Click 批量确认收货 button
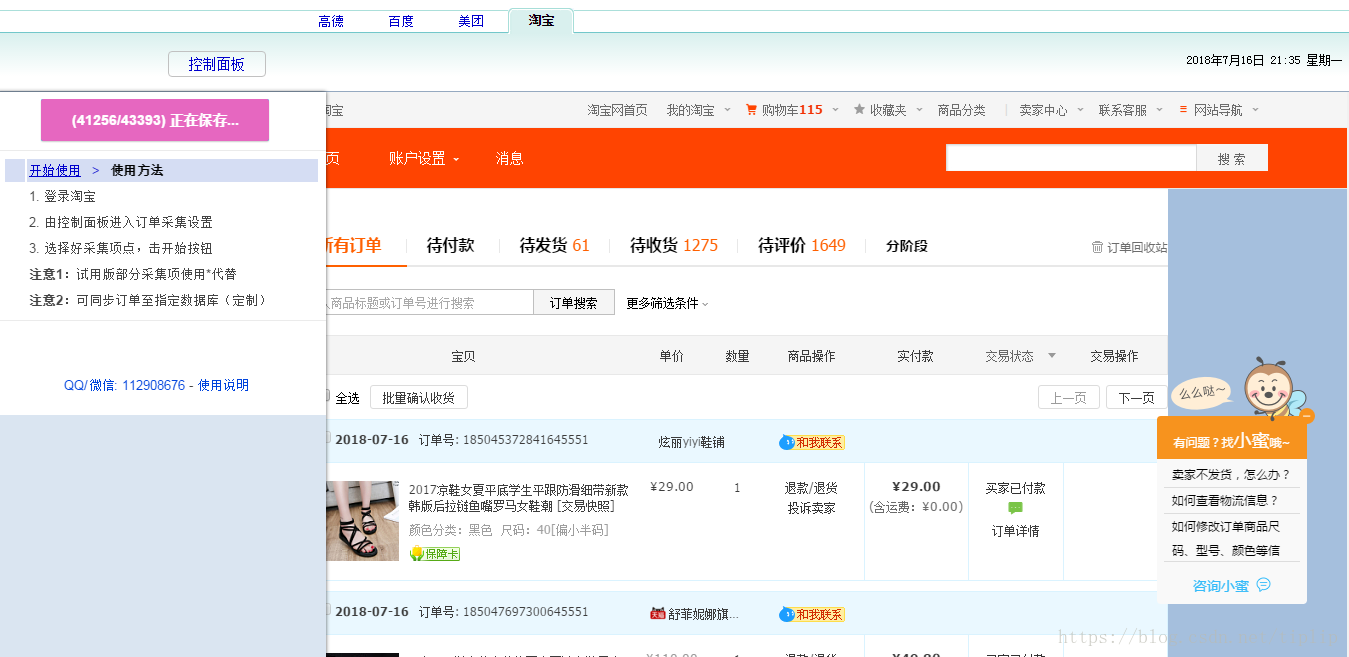Screen dimensions: 1349x657 (x=419, y=397)
